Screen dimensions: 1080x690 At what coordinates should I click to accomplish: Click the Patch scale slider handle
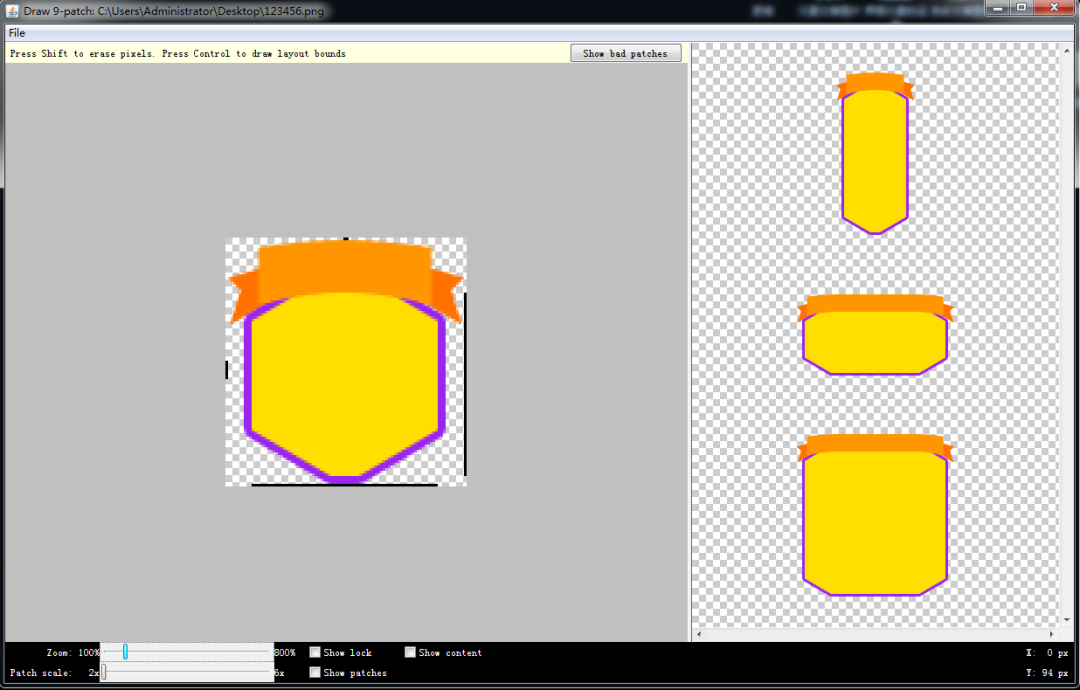pyautogui.click(x=103, y=672)
